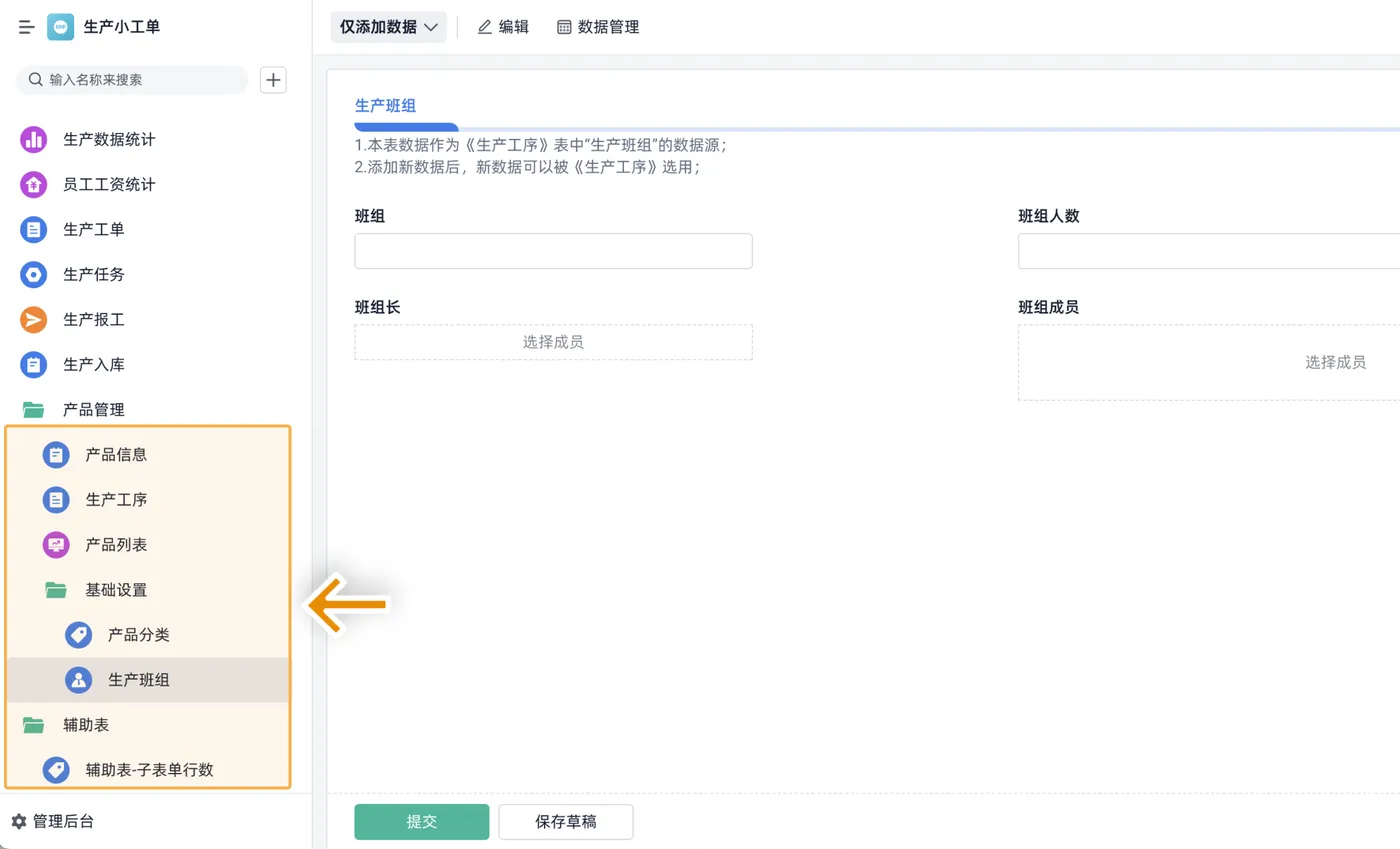
Task: Click the 班组 text input field
Action: click(553, 251)
